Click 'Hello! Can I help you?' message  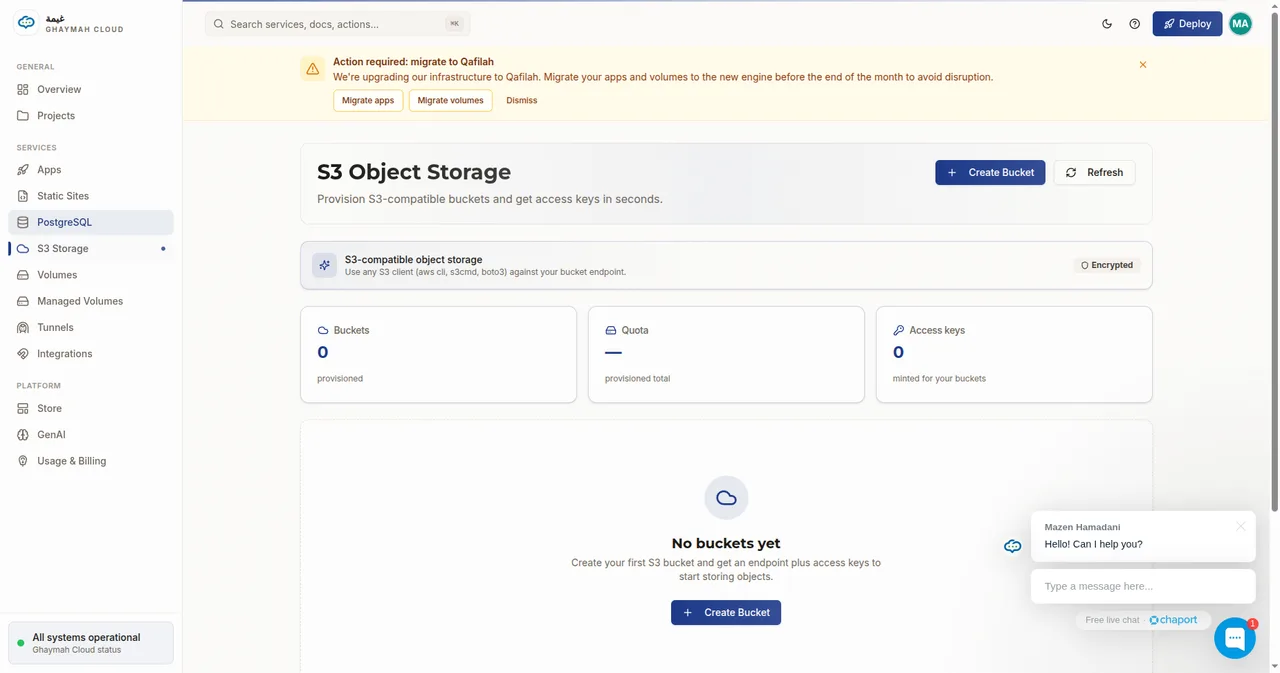tap(1093, 544)
